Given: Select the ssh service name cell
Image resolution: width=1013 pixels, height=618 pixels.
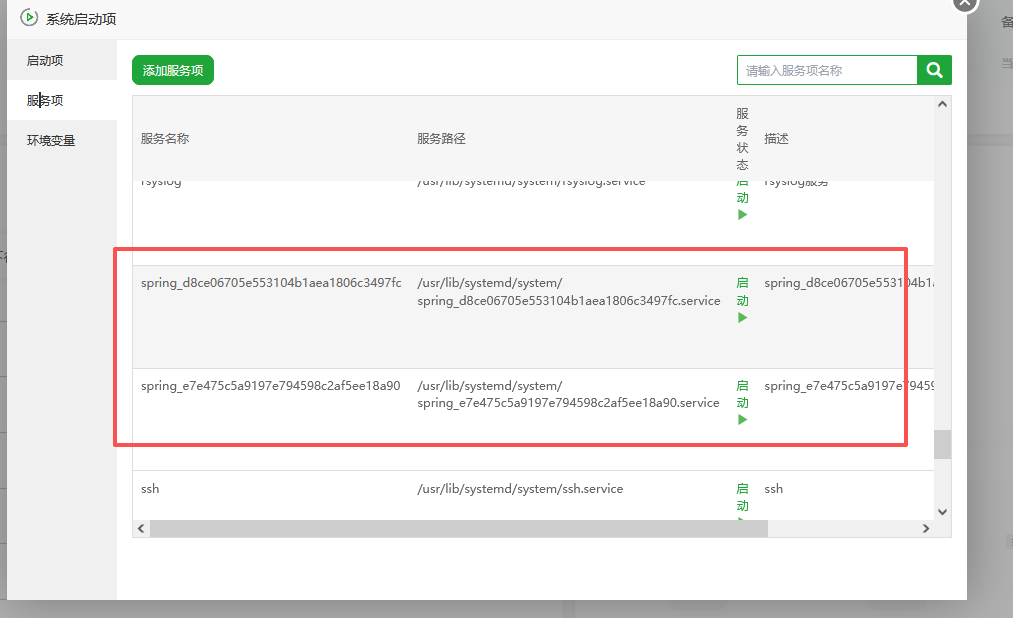Looking at the screenshot, I should 150,489.
